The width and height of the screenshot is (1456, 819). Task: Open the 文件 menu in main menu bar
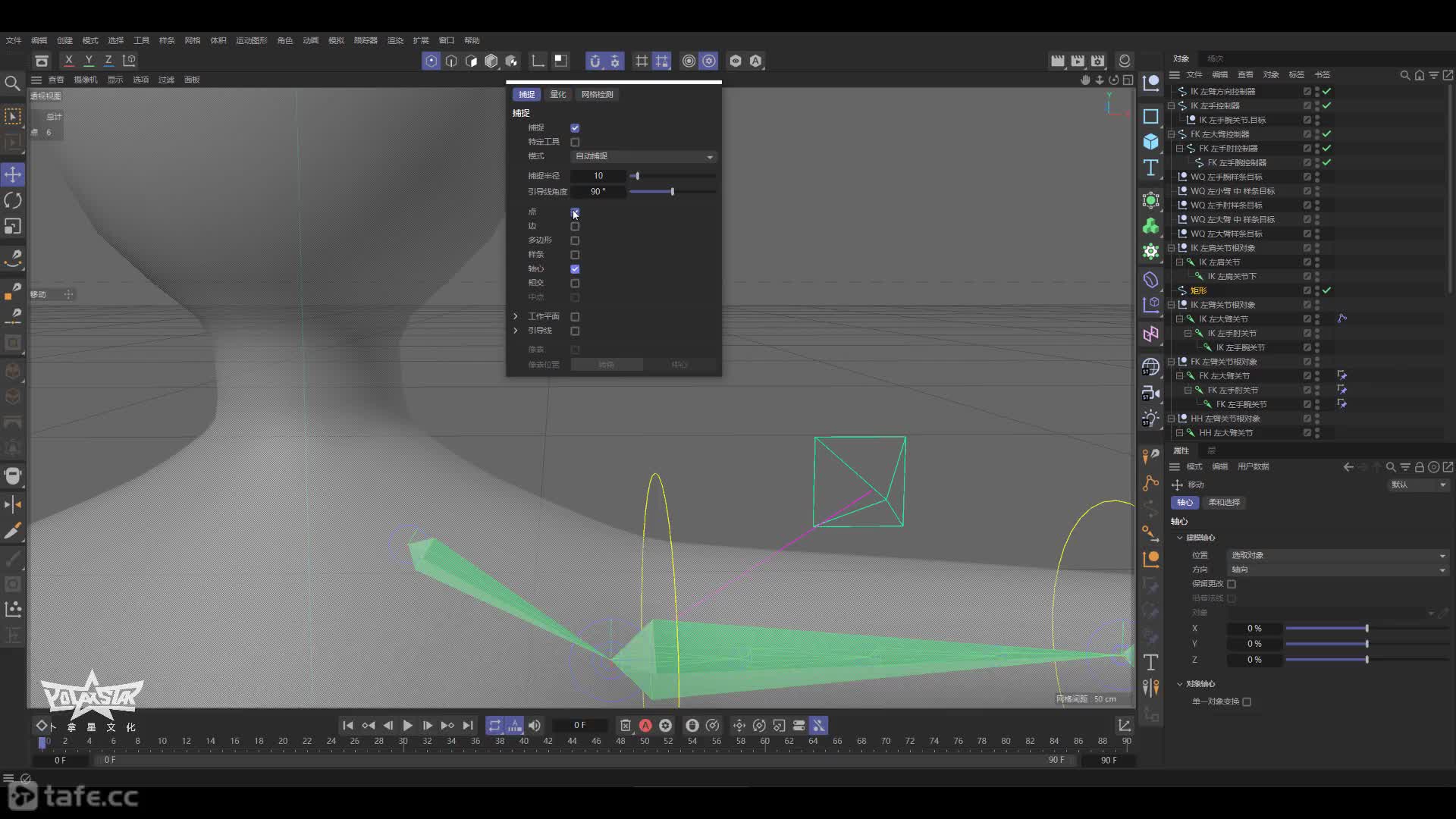point(14,40)
